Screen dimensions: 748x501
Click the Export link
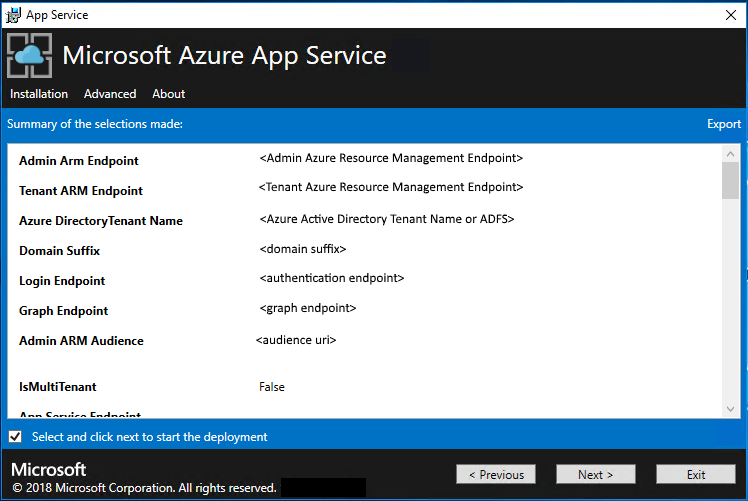(x=724, y=124)
